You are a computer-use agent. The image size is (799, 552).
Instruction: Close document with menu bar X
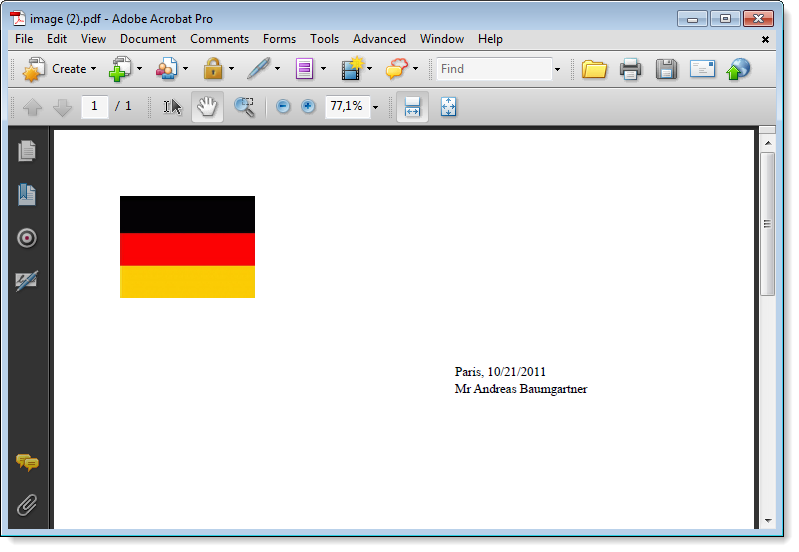pos(765,40)
